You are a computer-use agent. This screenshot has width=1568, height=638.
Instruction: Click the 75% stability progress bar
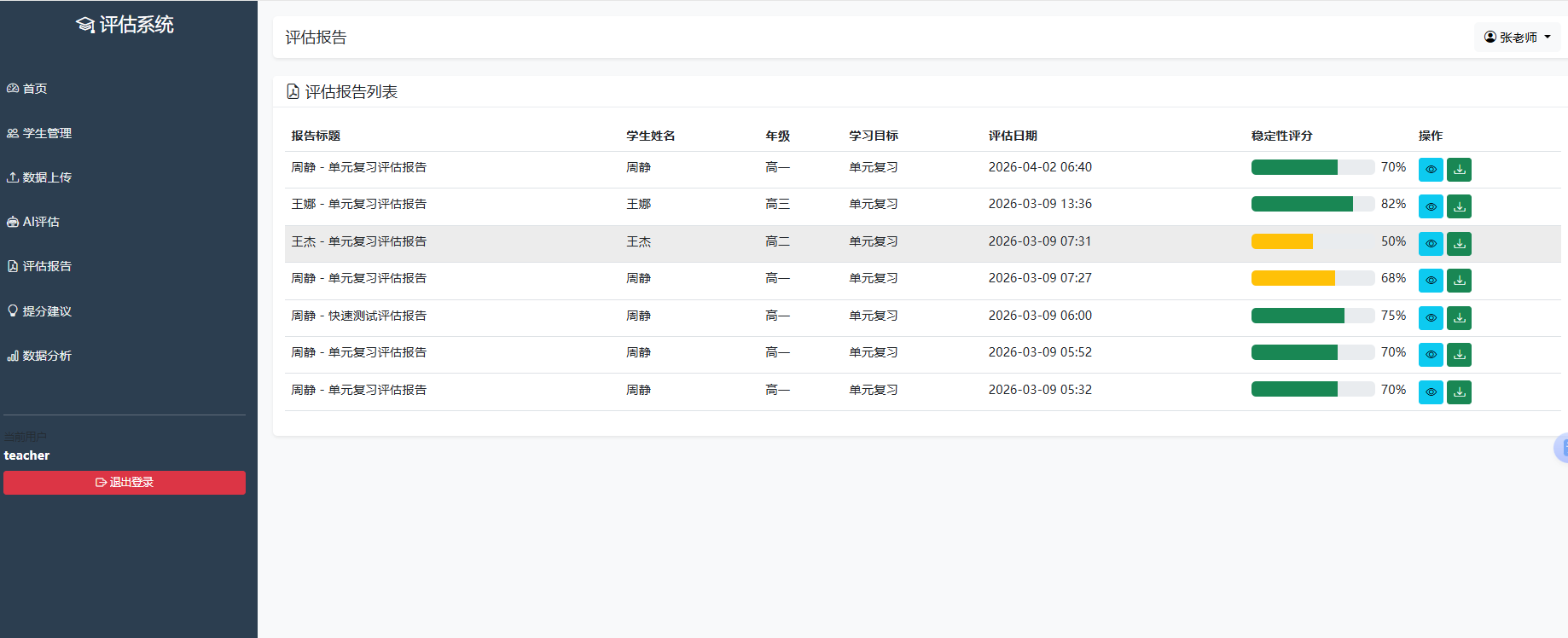(x=1313, y=316)
